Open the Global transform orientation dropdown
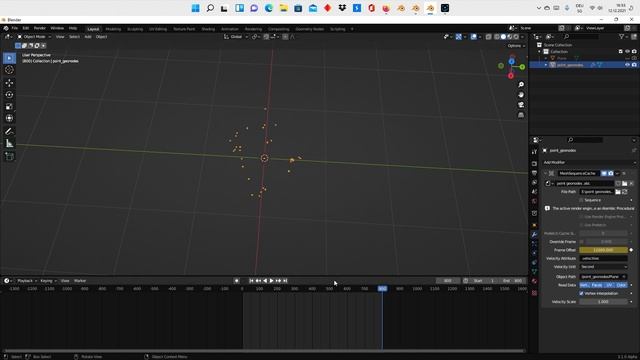The width and height of the screenshot is (640, 360). [236, 37]
